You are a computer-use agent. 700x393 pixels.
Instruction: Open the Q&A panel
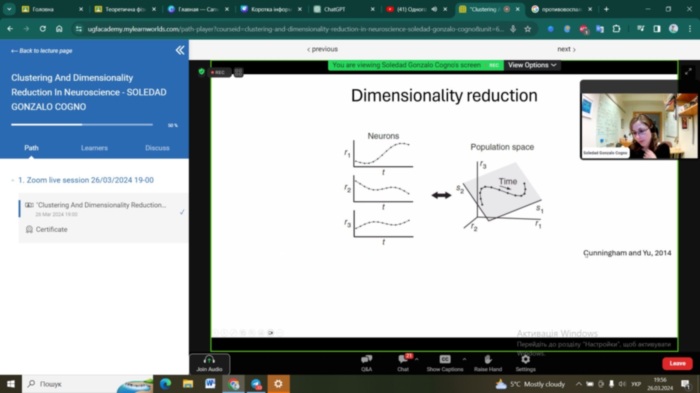click(367, 363)
